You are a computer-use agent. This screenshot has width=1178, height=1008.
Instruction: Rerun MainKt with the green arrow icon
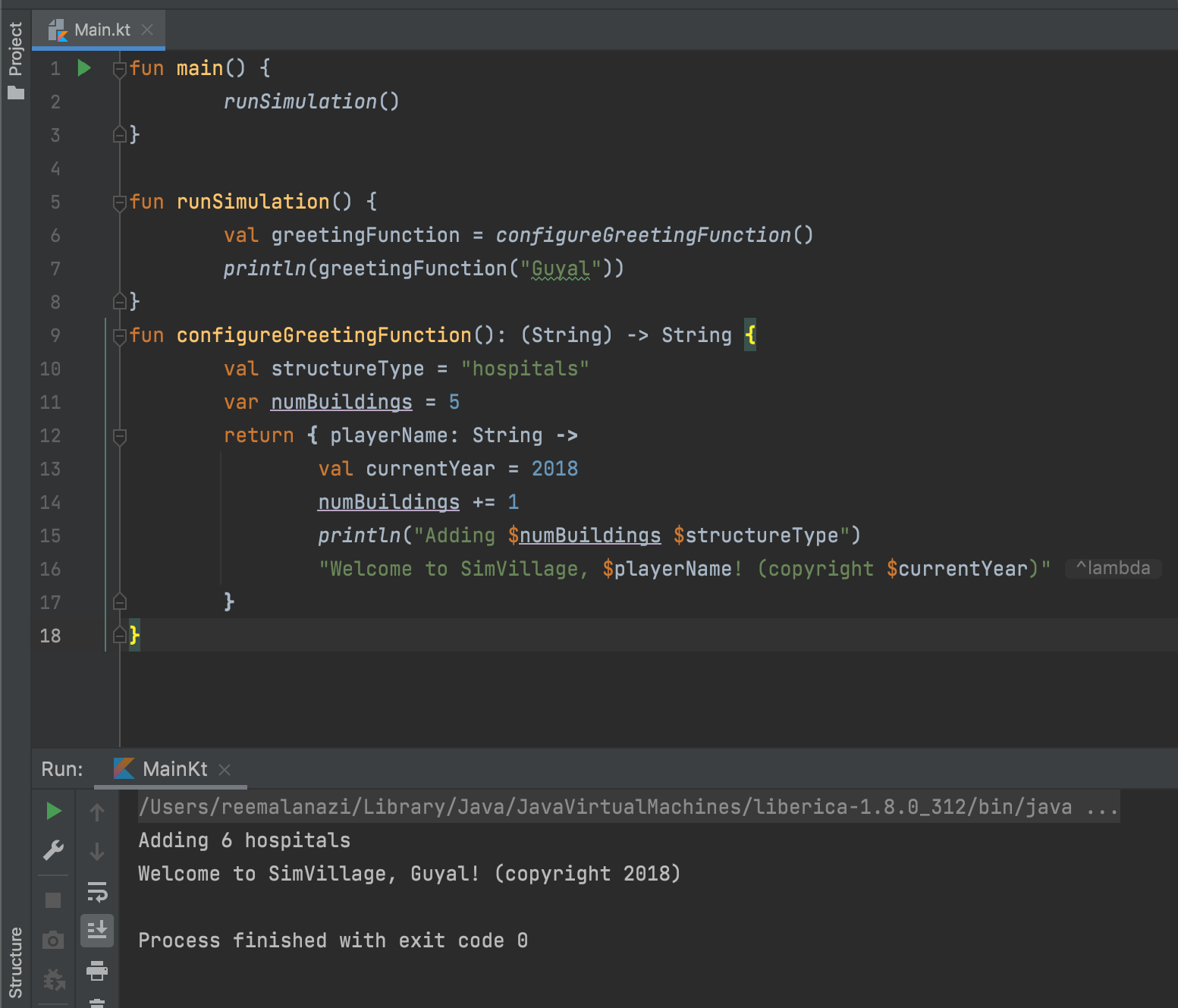pos(53,810)
